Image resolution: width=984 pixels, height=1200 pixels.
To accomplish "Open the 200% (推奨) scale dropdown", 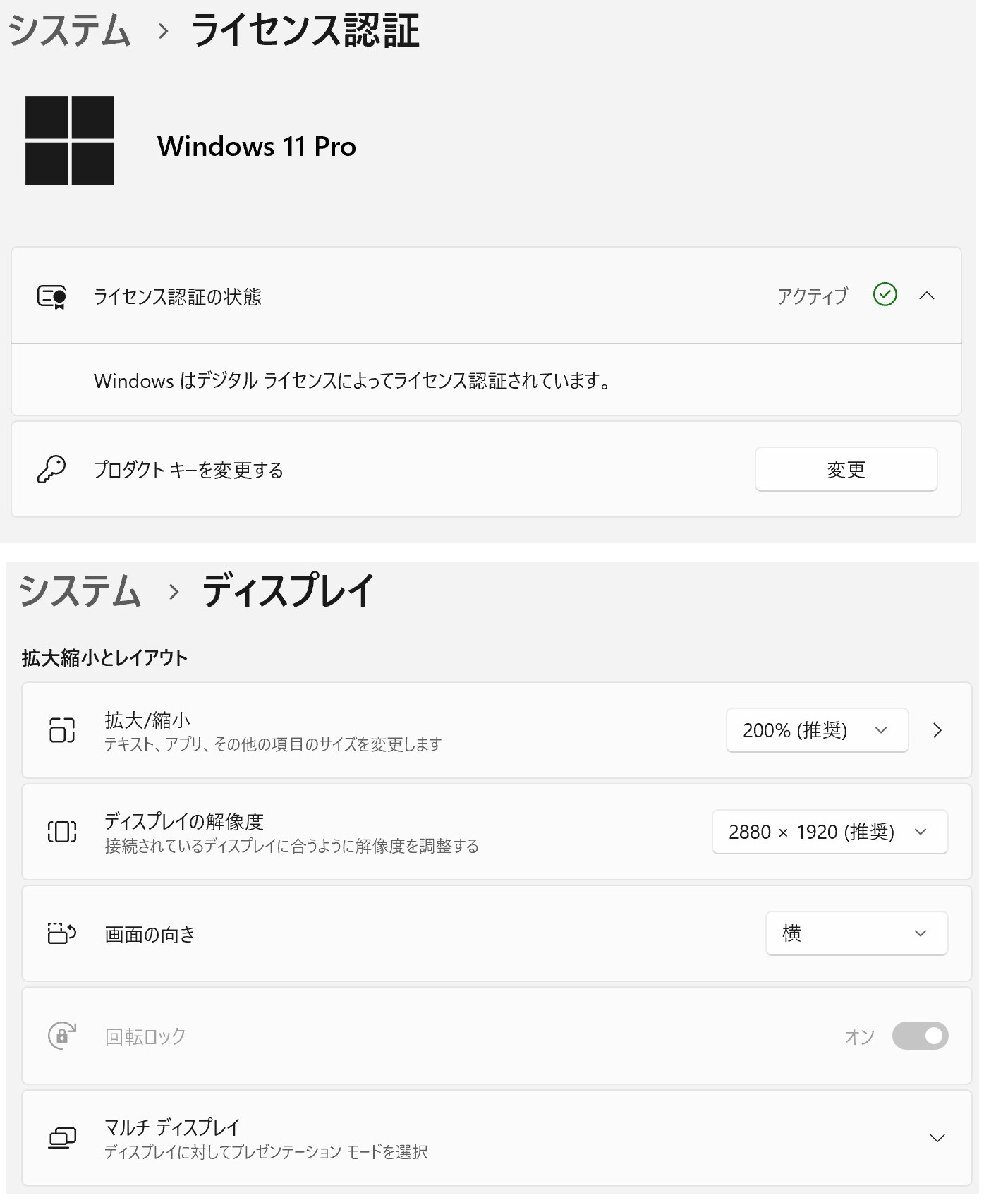I will (x=817, y=730).
